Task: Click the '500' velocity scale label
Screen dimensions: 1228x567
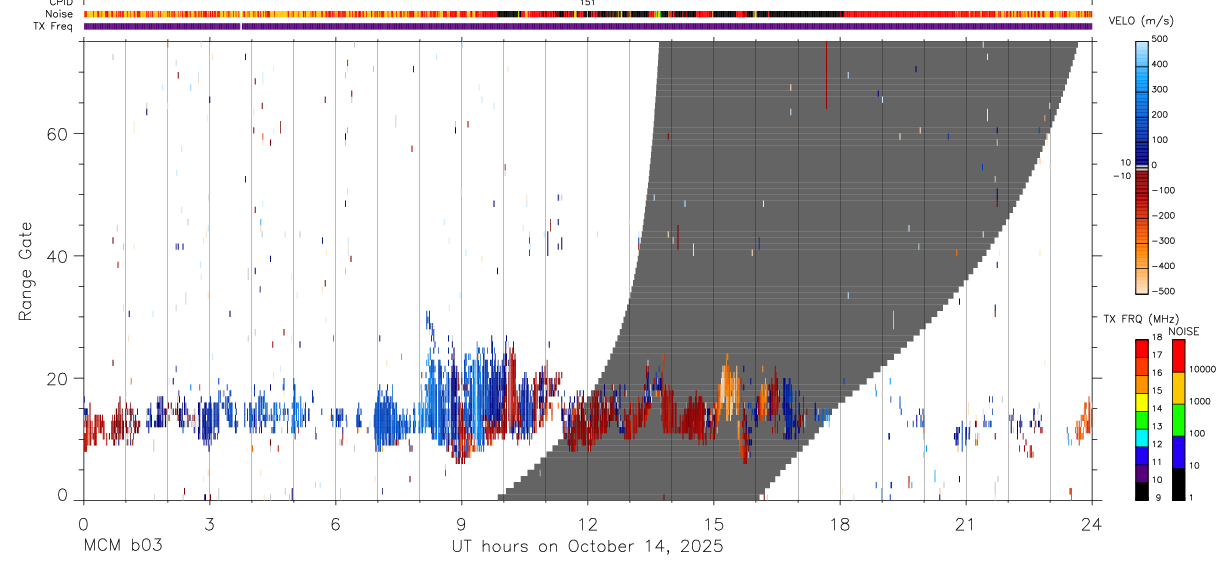Action: tap(1160, 39)
